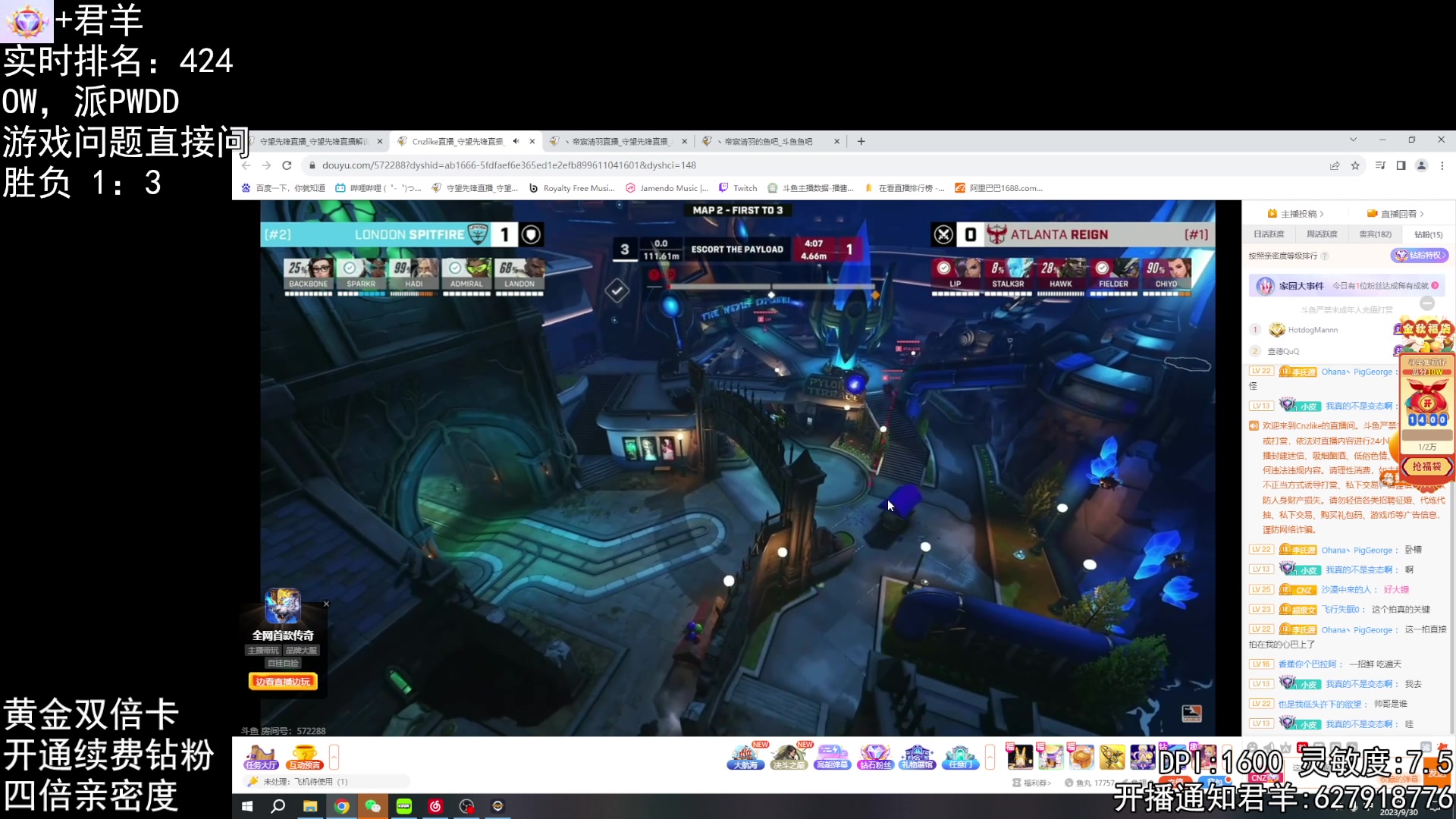Screen dimensions: 1456x819
Task: Click the moon cake gift icon
Action: click(1081, 756)
